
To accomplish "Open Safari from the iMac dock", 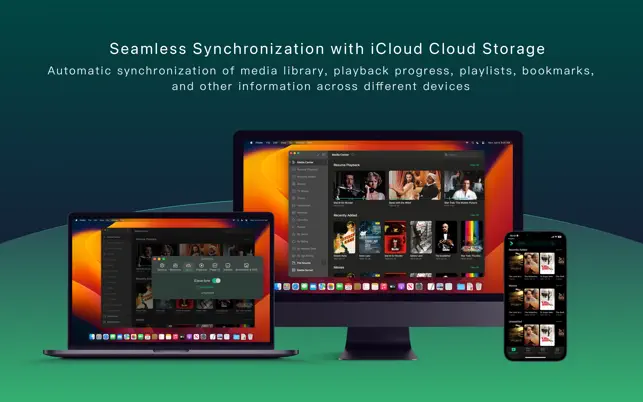I will [295, 286].
